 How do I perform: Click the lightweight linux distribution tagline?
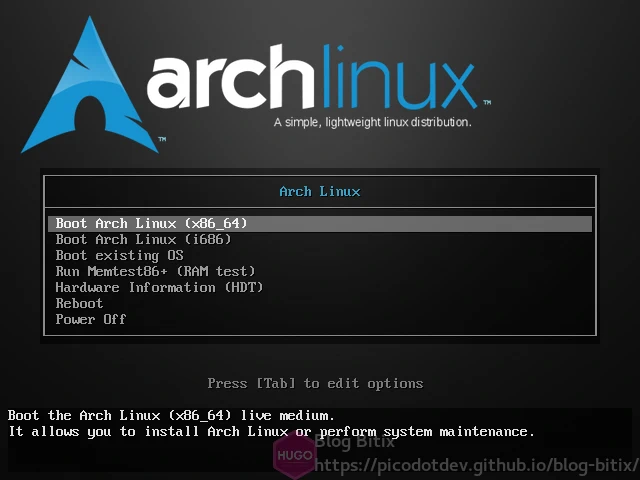tap(372, 122)
